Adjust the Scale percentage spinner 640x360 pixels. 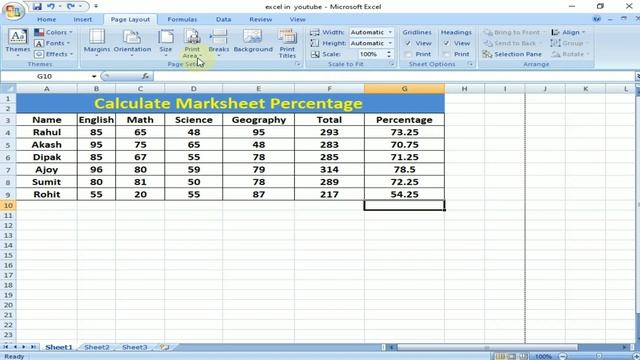click(389, 54)
